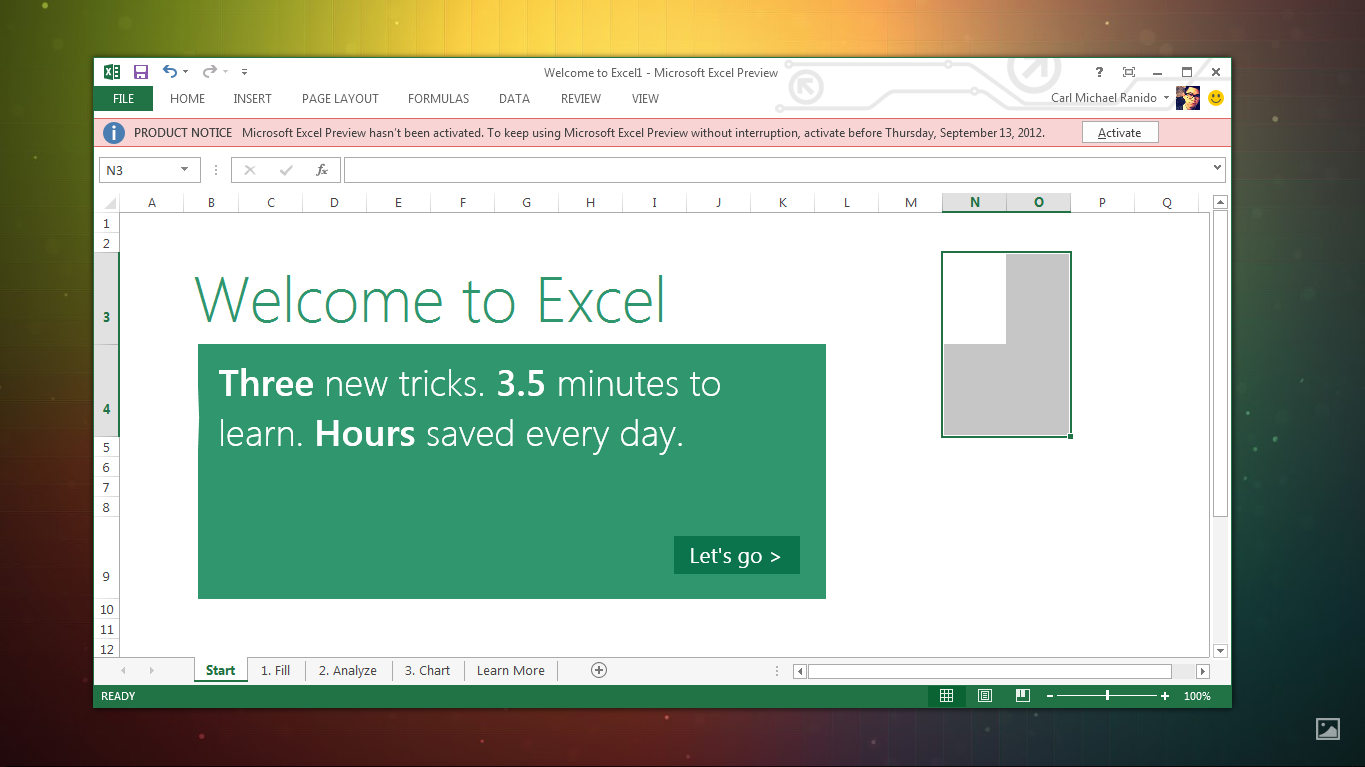Switch to Page Layout view icon
Image resolution: width=1365 pixels, height=767 pixels.
pyautogui.click(x=984, y=695)
